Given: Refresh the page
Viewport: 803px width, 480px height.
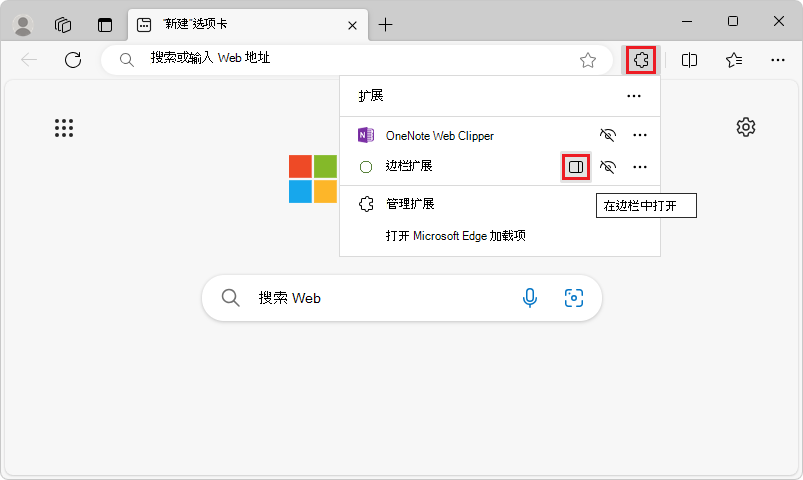Looking at the screenshot, I should pyautogui.click(x=73, y=60).
